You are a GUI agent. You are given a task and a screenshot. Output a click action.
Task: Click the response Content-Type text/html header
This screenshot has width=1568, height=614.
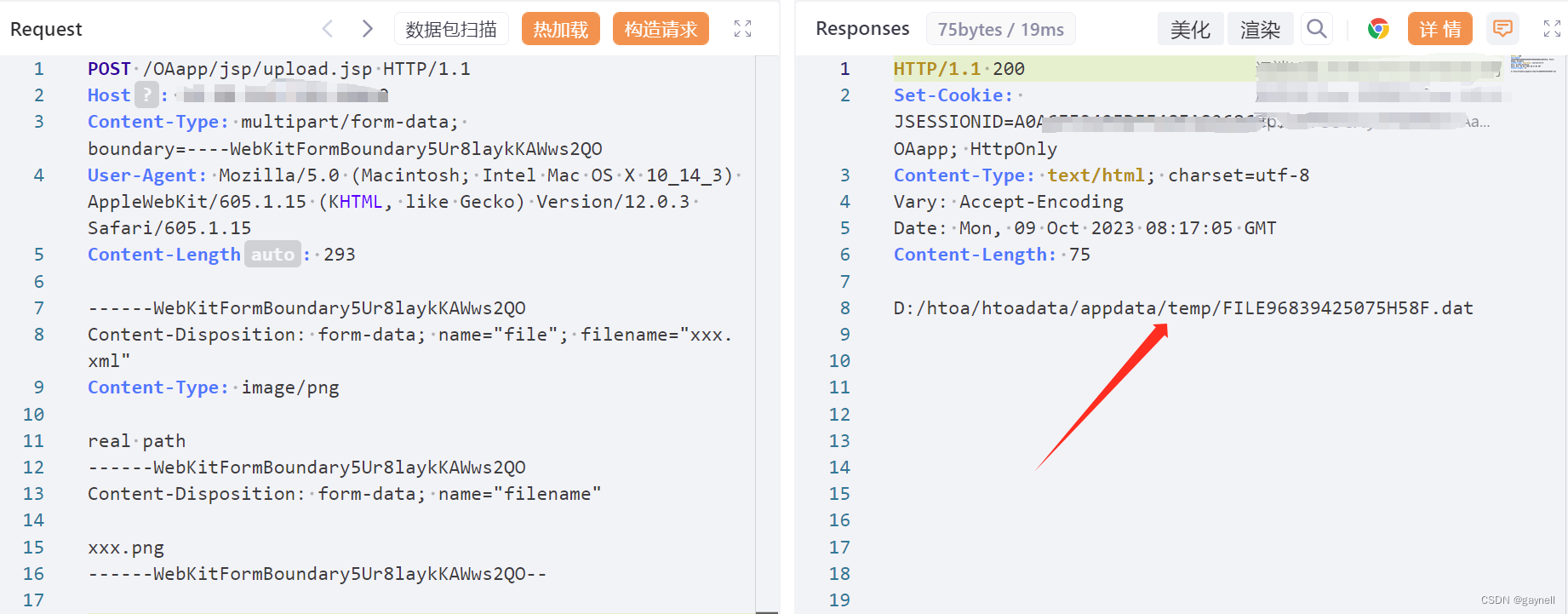click(1102, 175)
